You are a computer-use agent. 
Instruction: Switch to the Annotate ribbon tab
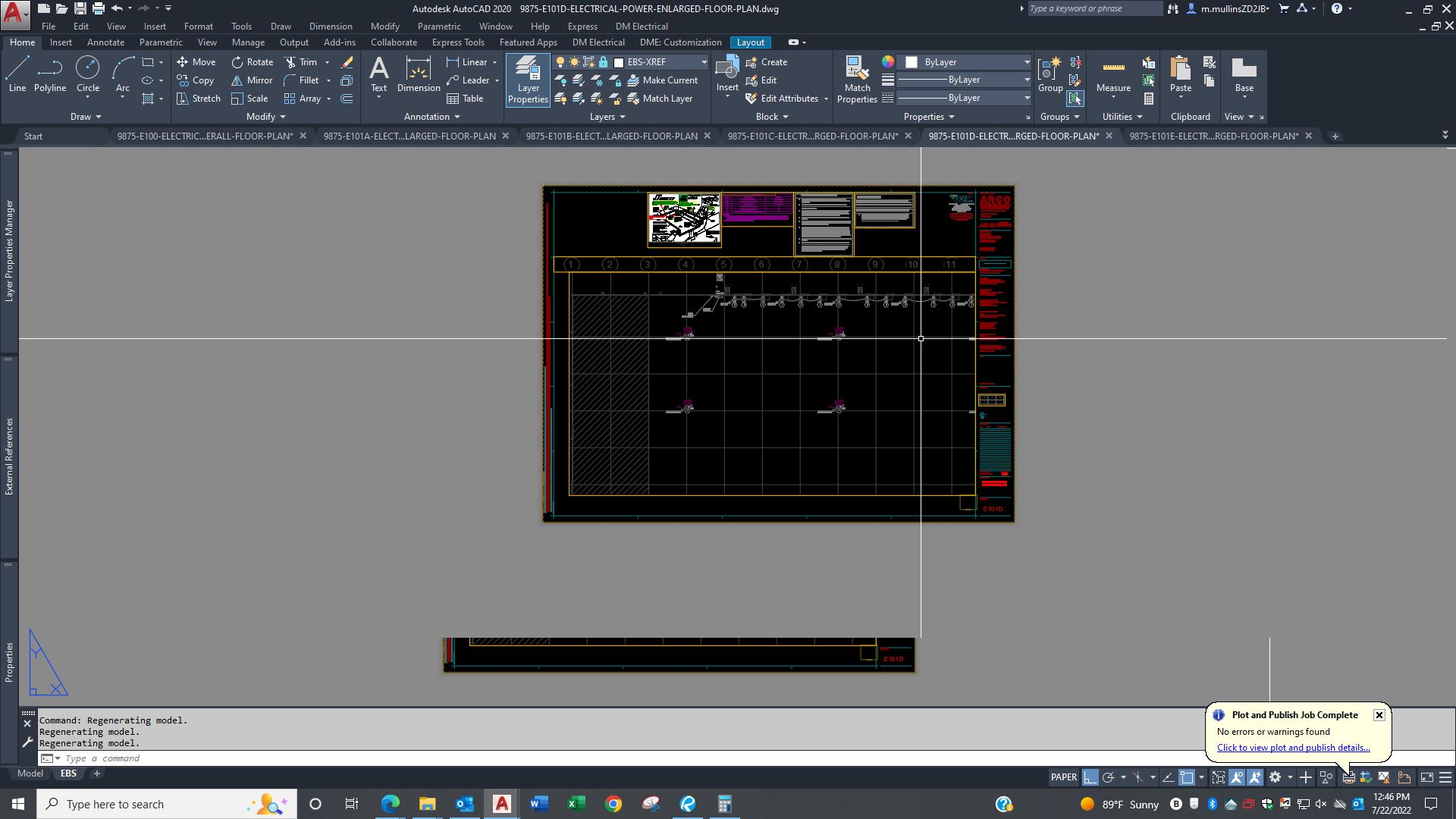coord(105,42)
